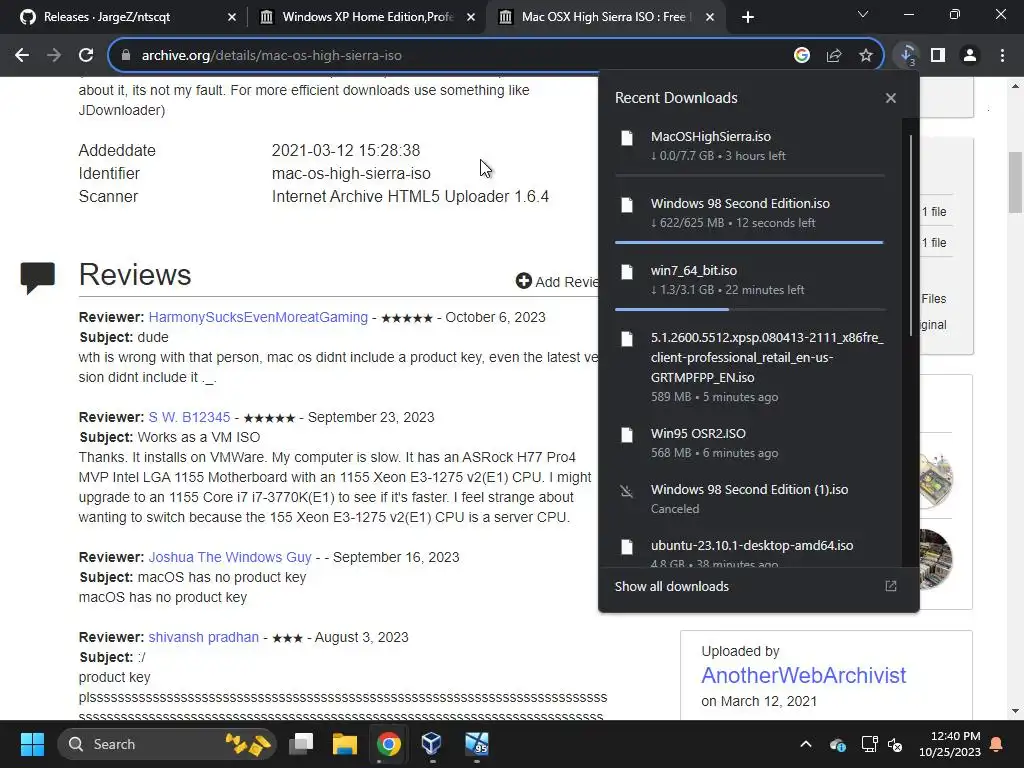The width and height of the screenshot is (1024, 768).
Task: Open Chrome three-dot menu
Action: tap(1002, 56)
